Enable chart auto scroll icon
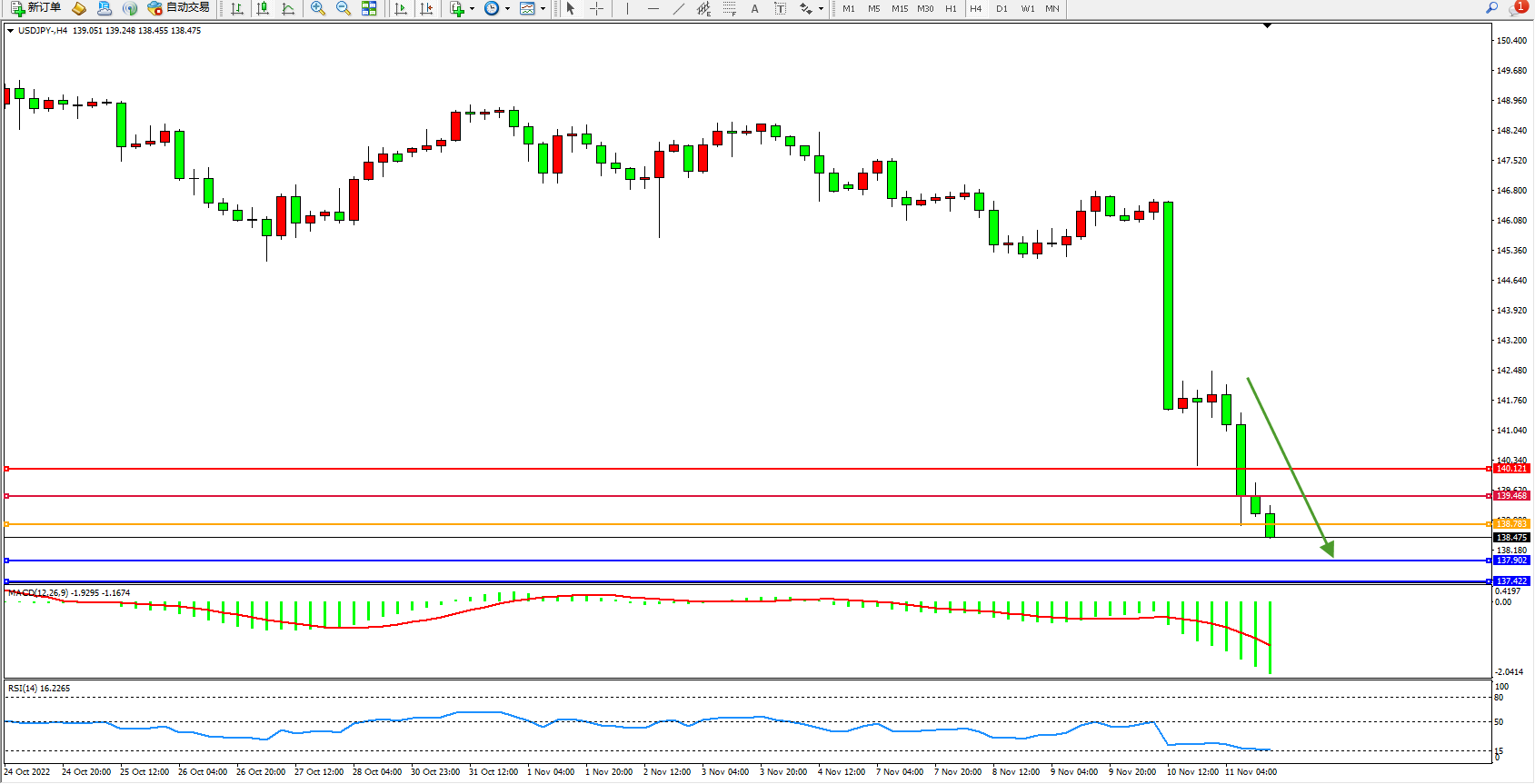The height and width of the screenshot is (784, 1535). pyautogui.click(x=401, y=8)
